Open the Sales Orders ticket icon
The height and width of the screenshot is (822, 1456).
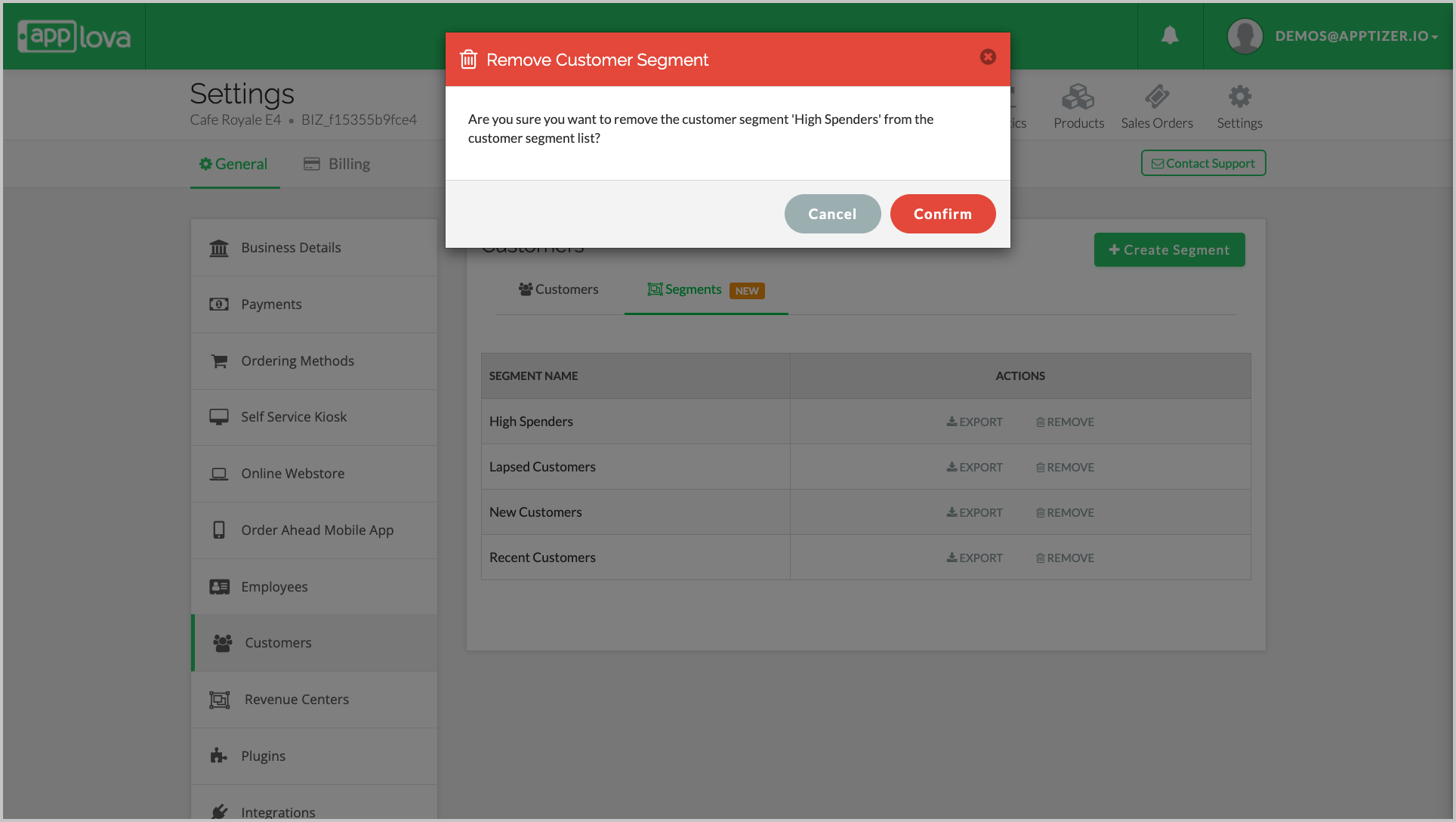point(1156,97)
